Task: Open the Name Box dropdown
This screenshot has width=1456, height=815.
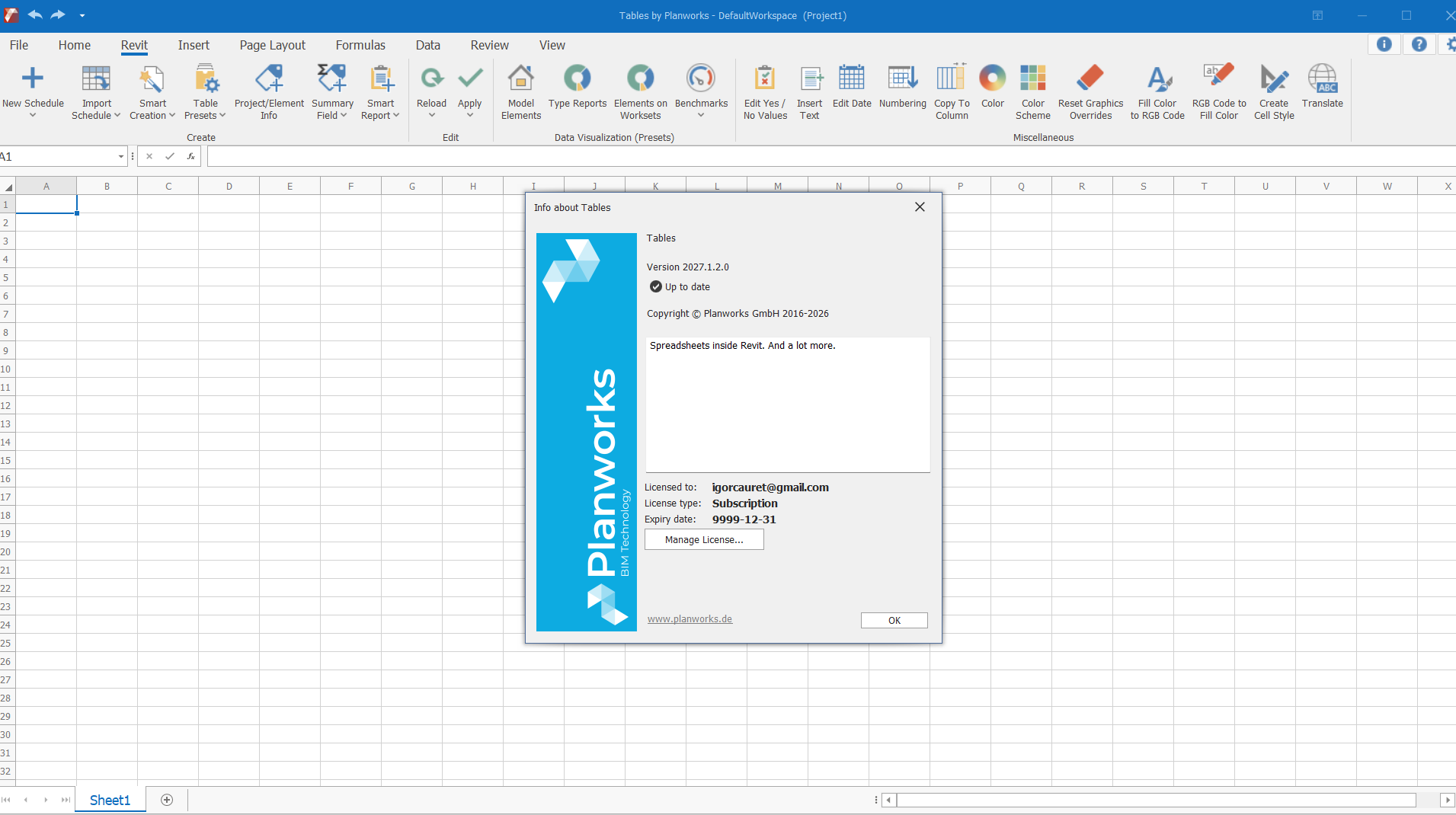Action: tap(120, 157)
